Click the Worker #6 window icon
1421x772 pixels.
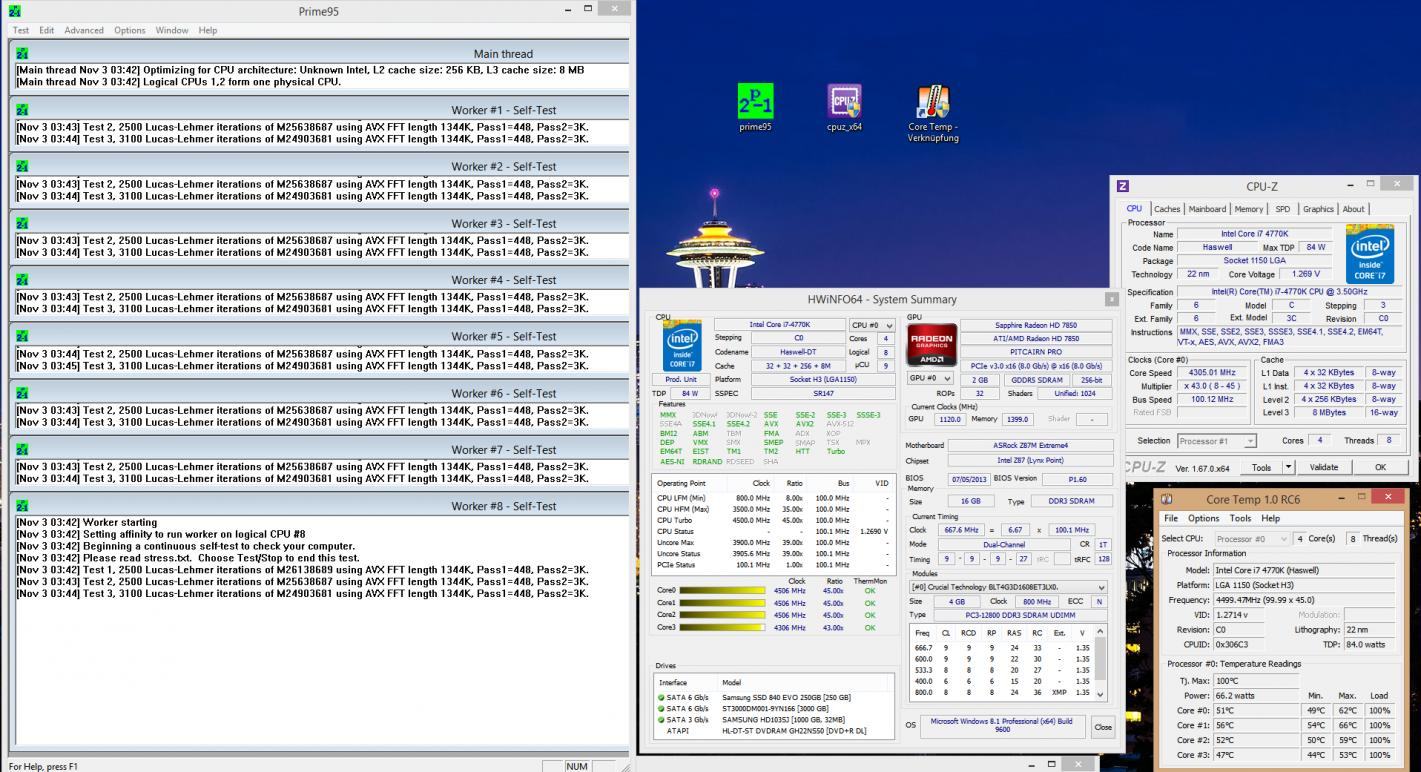22,393
